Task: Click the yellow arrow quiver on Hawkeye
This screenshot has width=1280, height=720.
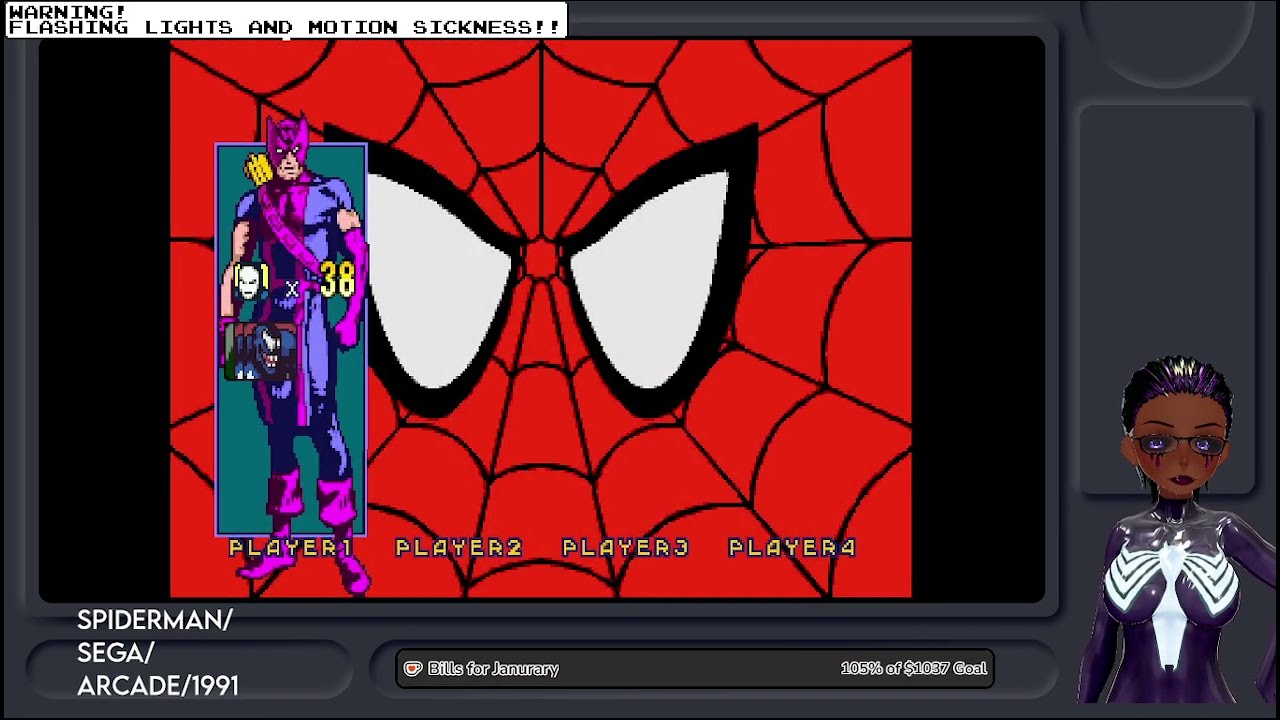Action: [258, 170]
